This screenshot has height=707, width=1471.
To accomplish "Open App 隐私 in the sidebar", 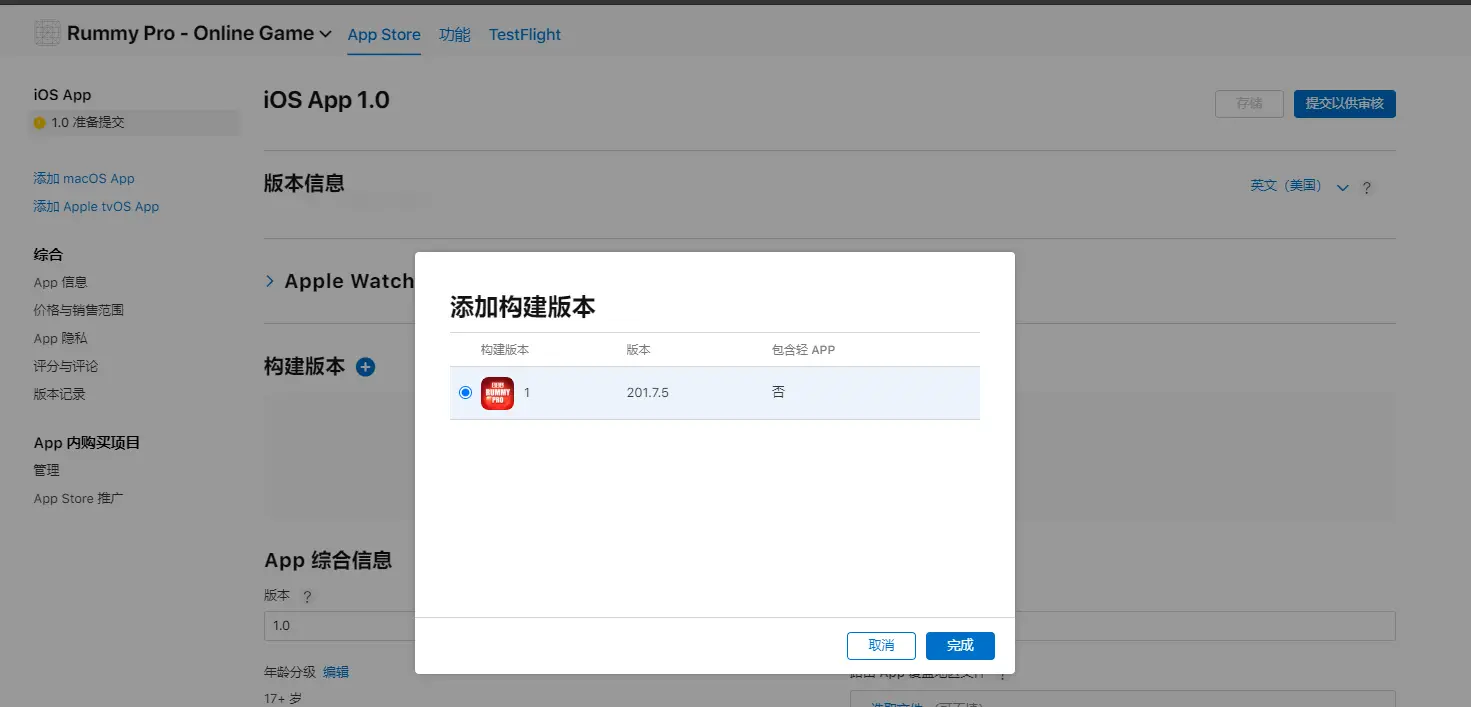I will 61,338.
